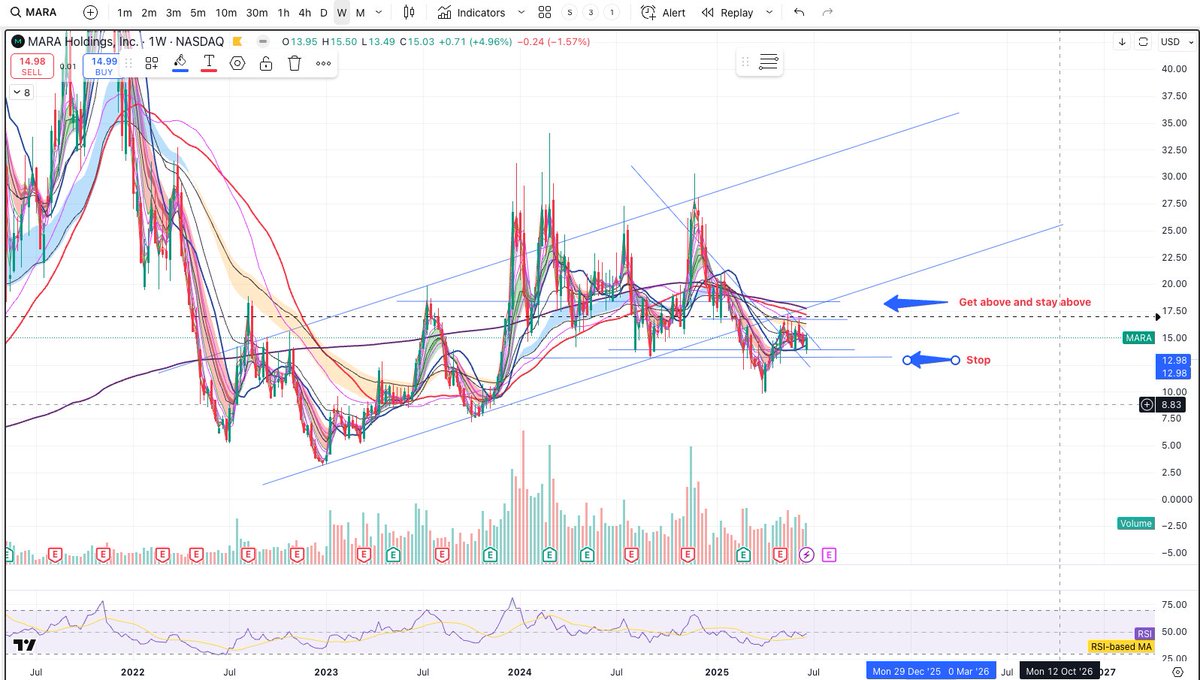Choose the 10m interval
1200x680 pixels.
226,13
